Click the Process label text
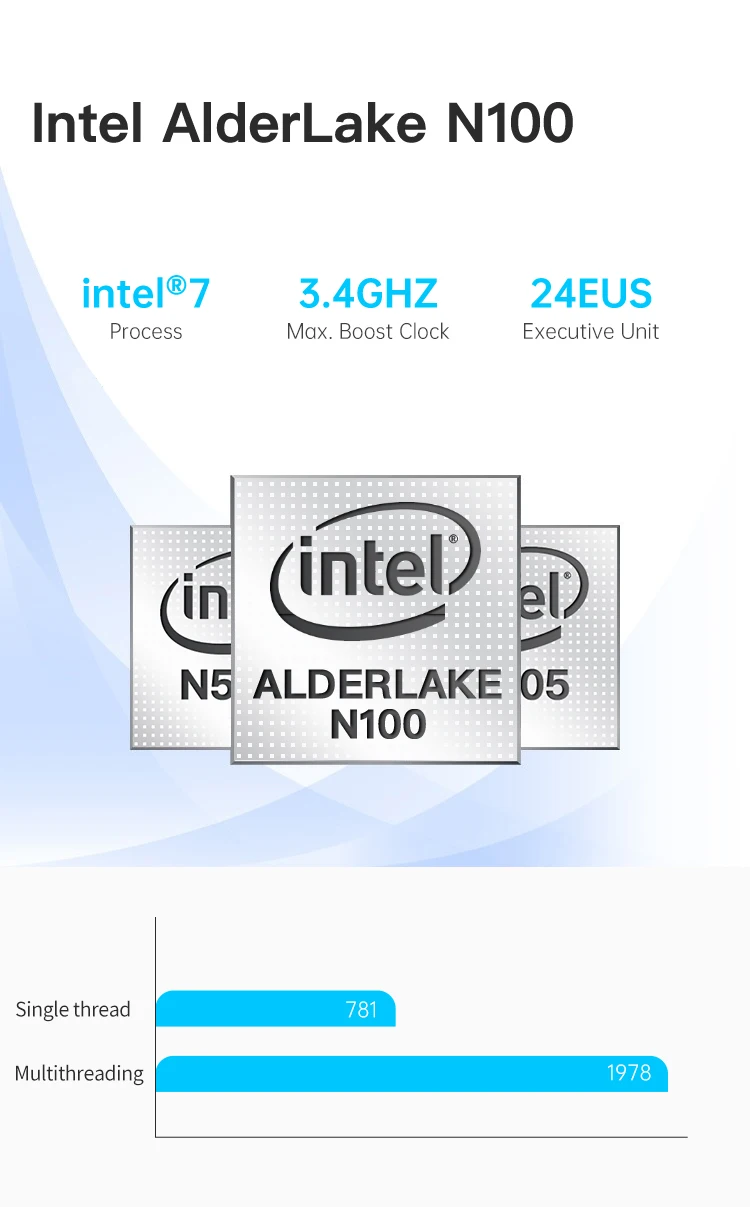The image size is (750, 1207). coord(146,332)
